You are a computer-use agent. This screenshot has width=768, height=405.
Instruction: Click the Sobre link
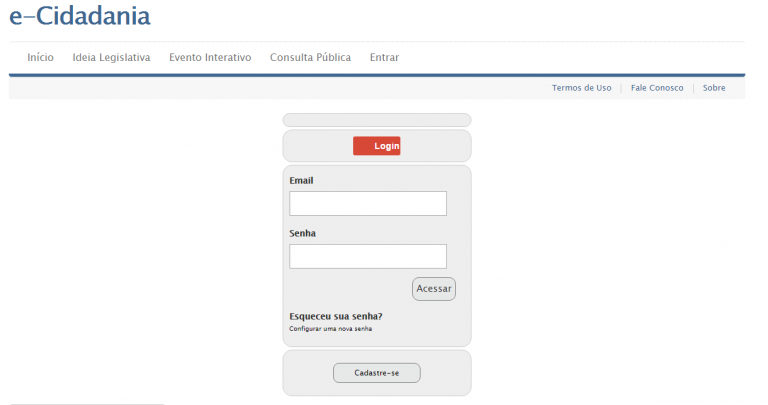[714, 88]
